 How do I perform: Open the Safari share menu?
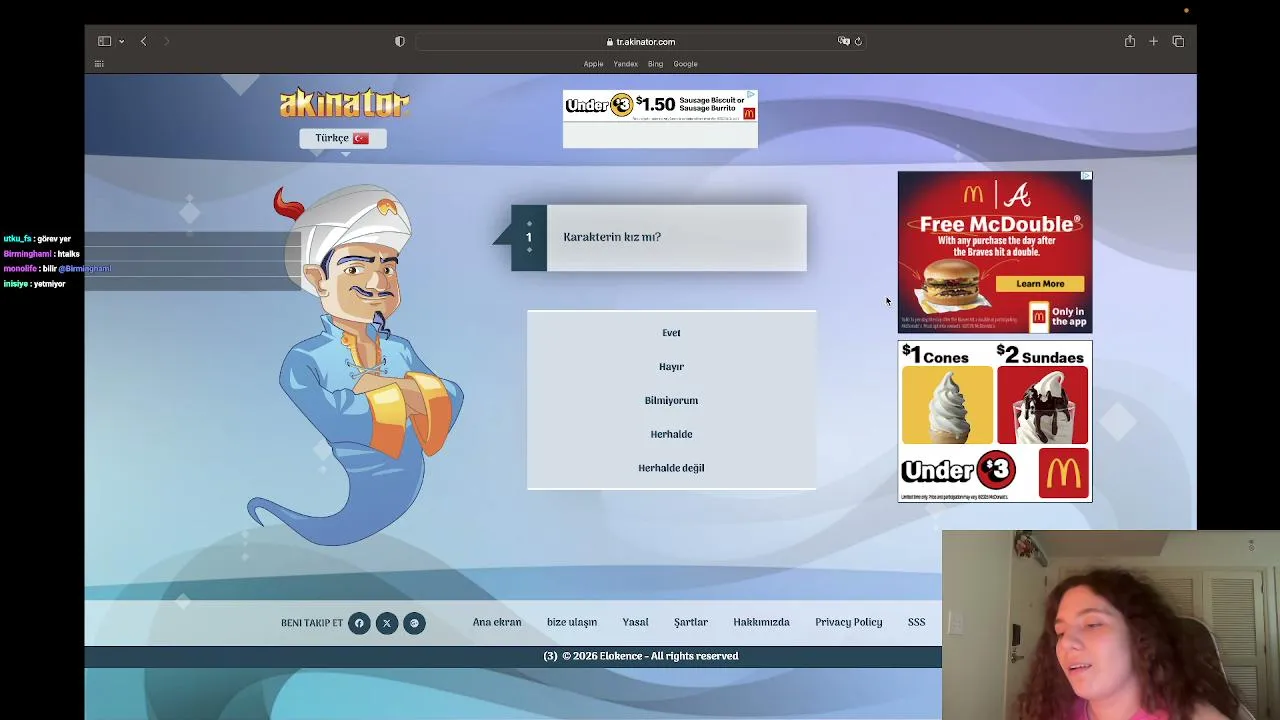pos(1130,41)
